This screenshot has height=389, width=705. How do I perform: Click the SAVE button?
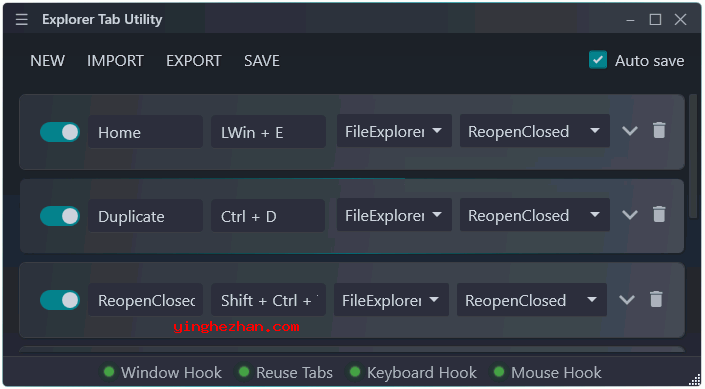(262, 61)
